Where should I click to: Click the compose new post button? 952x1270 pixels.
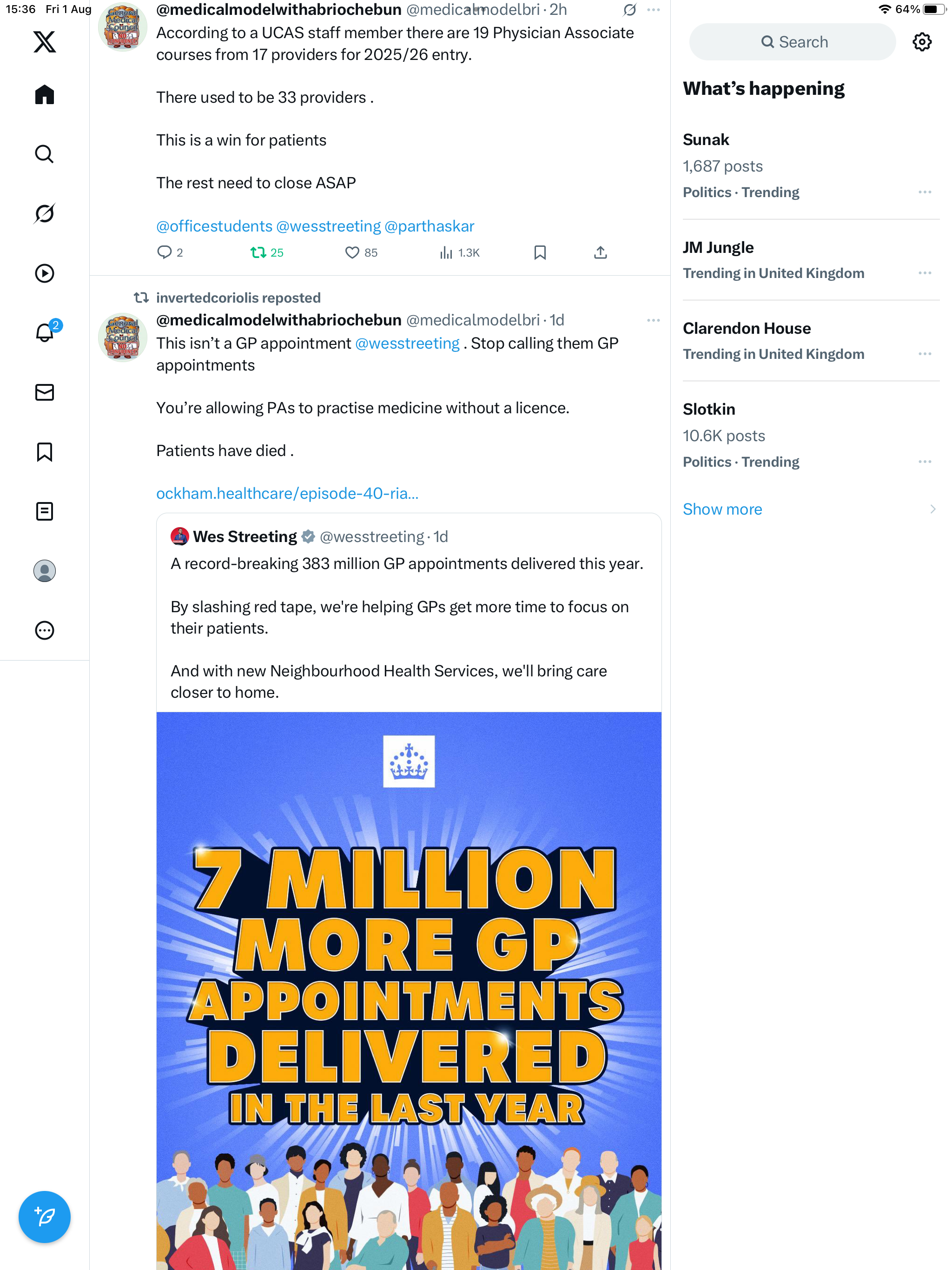[x=44, y=1216]
